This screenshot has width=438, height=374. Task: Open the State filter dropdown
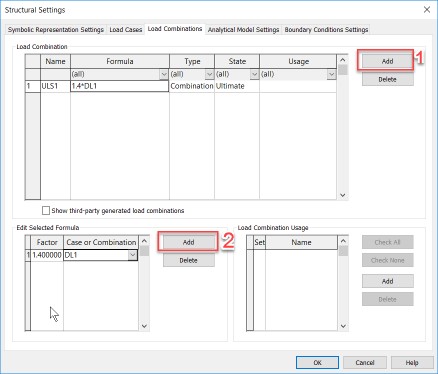(254, 74)
